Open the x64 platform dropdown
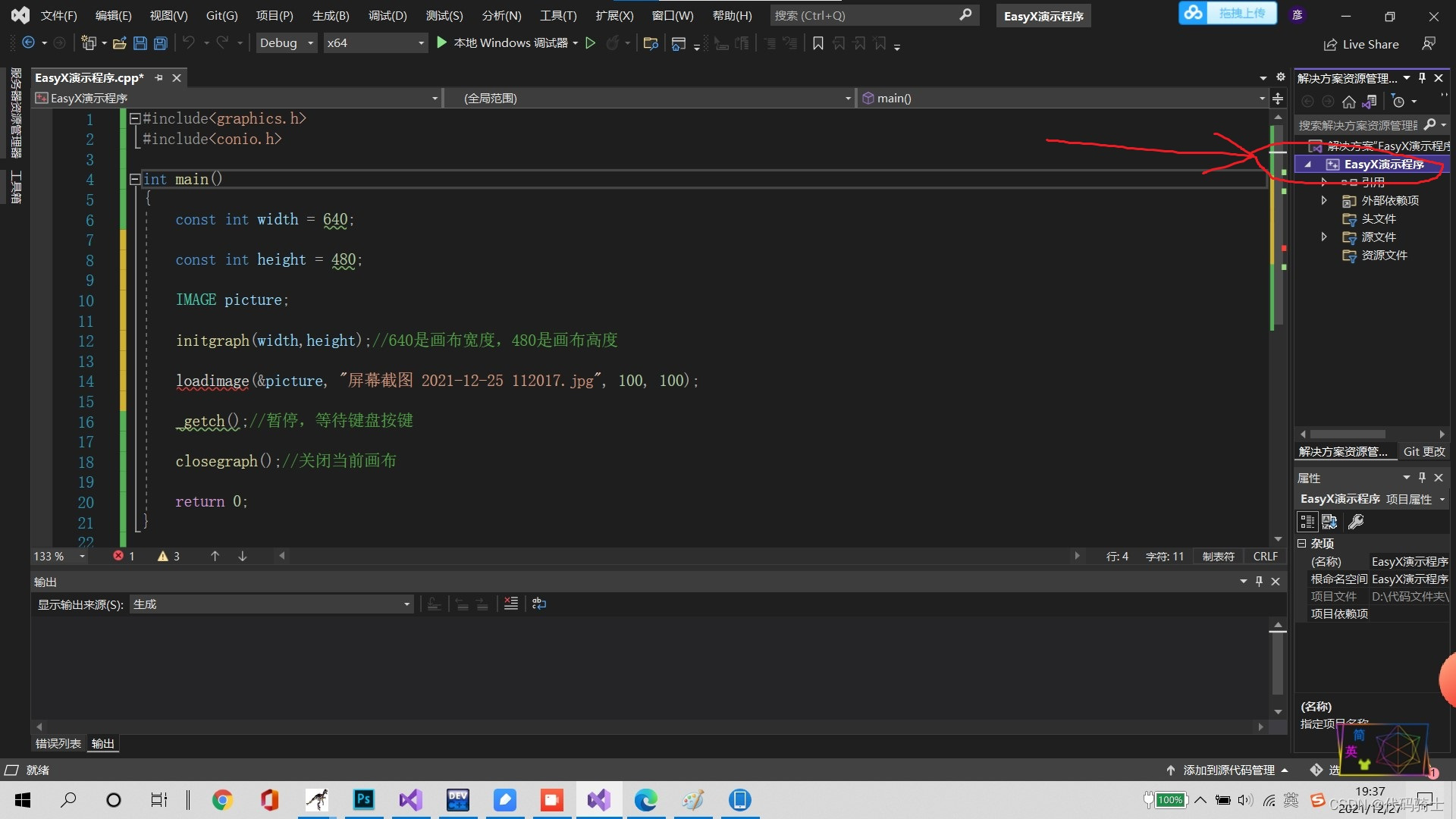 point(421,43)
